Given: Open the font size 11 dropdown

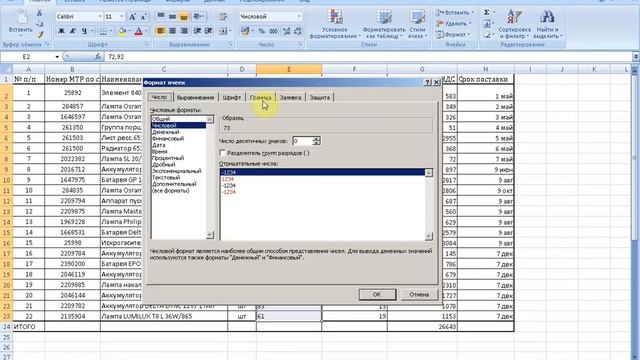Looking at the screenshot, I should click(x=122, y=17).
